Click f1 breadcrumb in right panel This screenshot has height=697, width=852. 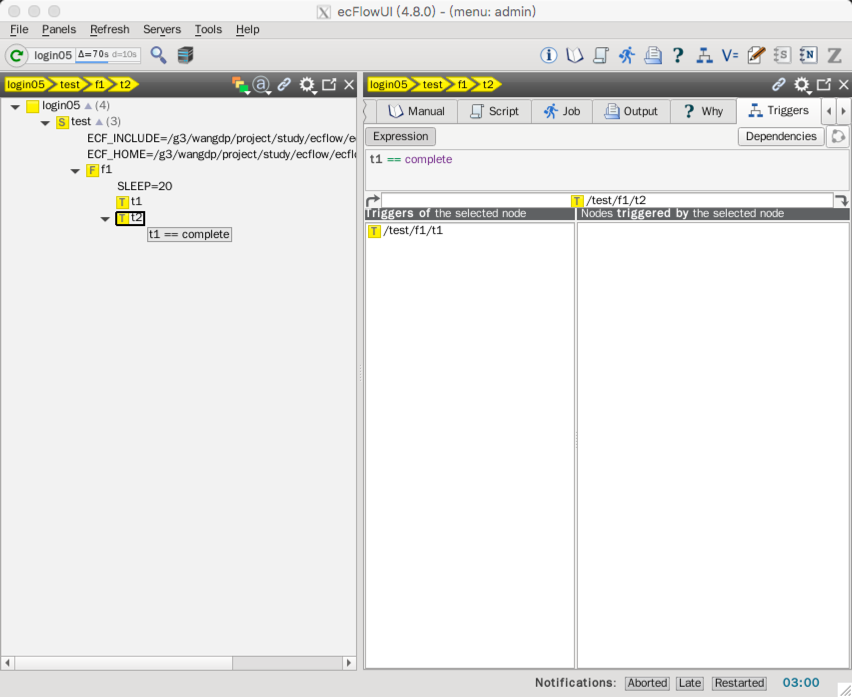click(x=462, y=85)
